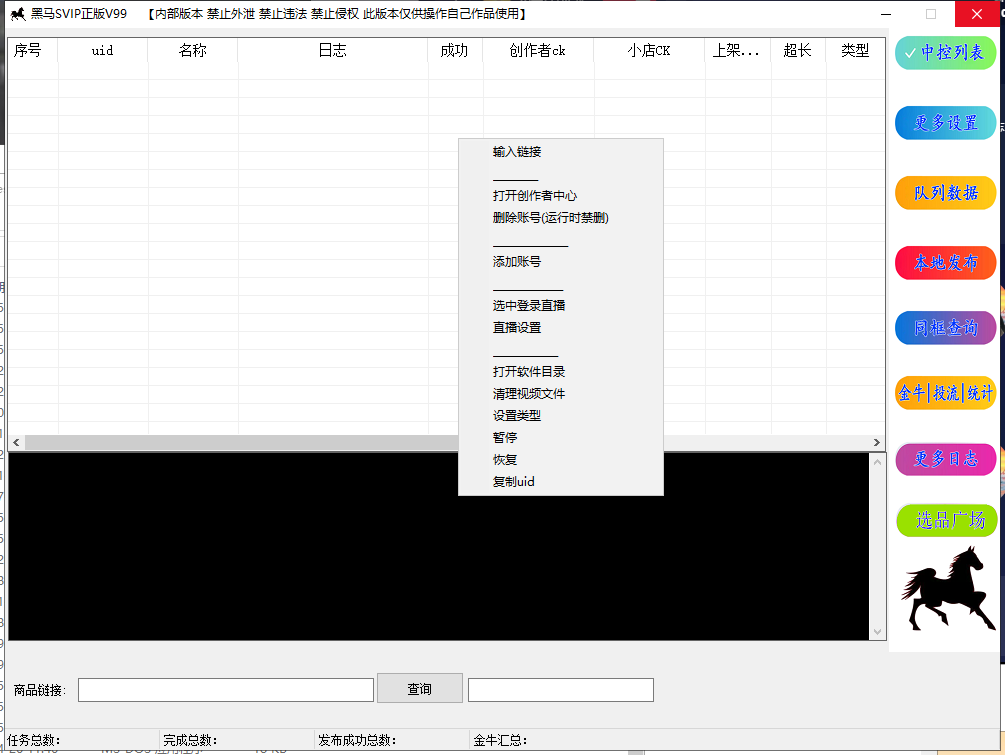Choose 选中登录直播 menu option
The height and width of the screenshot is (755, 1005).
[x=529, y=306]
